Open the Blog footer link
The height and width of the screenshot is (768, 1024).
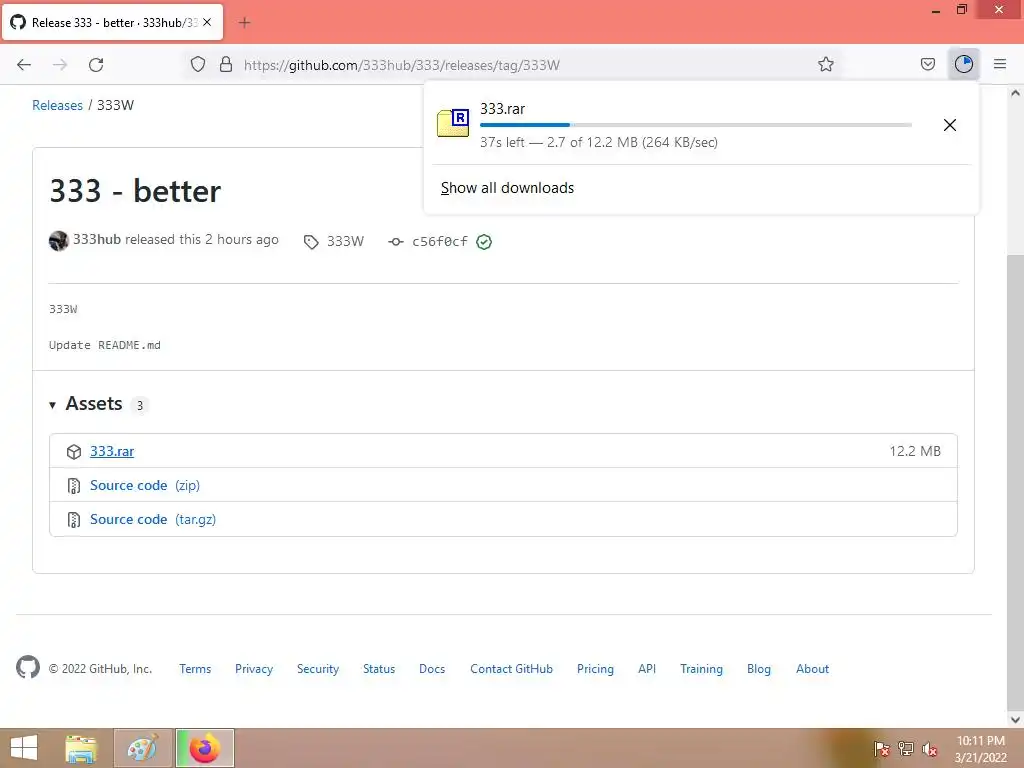point(759,669)
